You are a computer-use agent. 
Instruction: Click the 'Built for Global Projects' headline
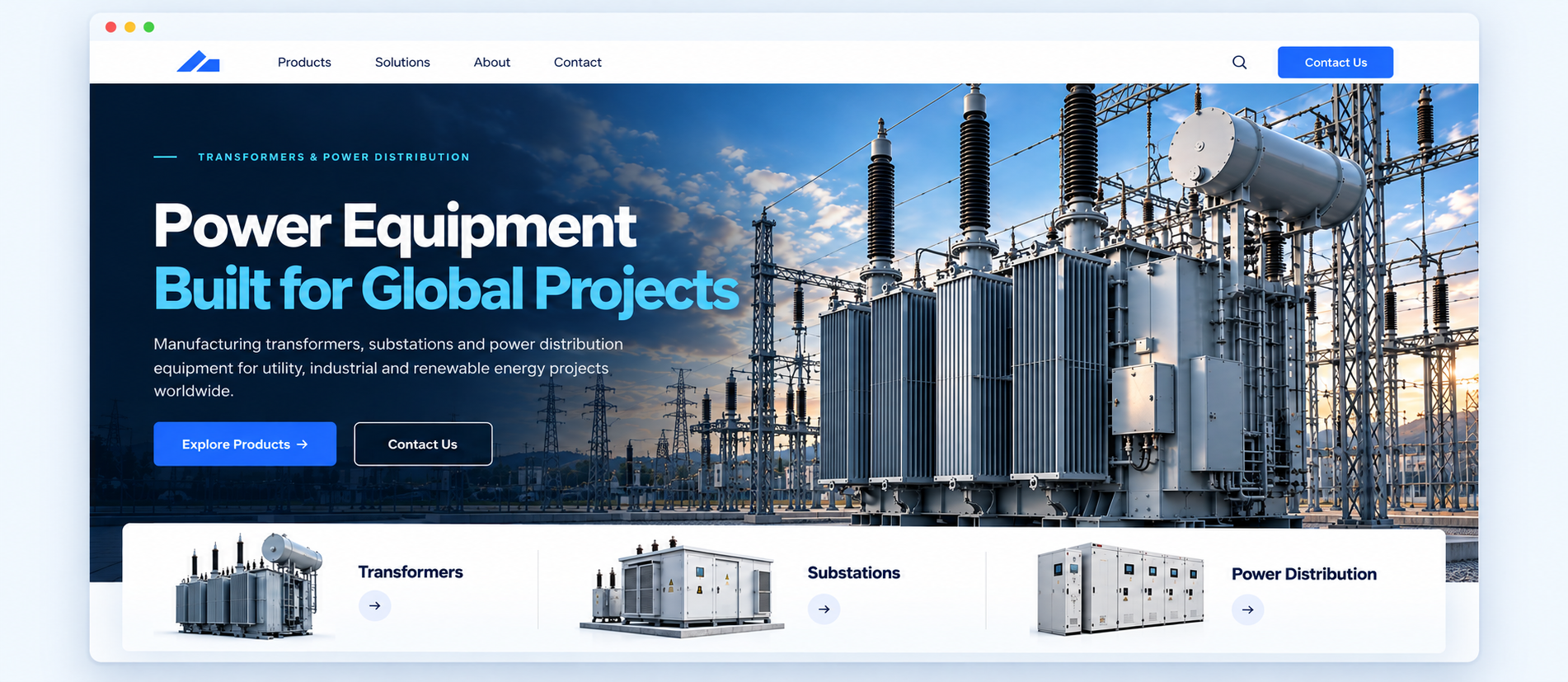[446, 290]
